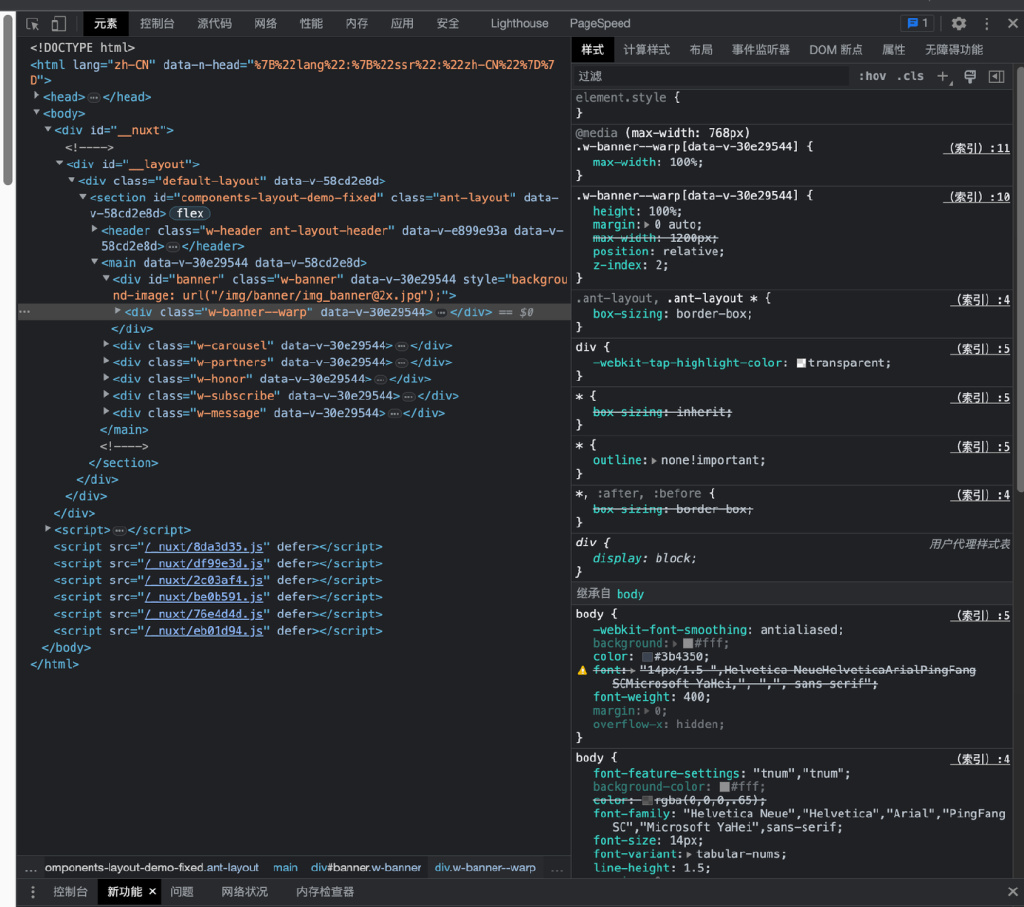Click the #3b4350 color swatch
The width and height of the screenshot is (1024, 907).
647,656
